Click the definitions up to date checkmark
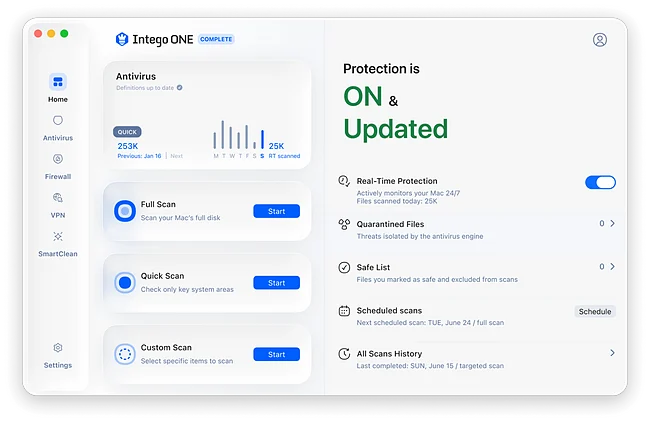This screenshot has height=423, width=650. coord(179,88)
